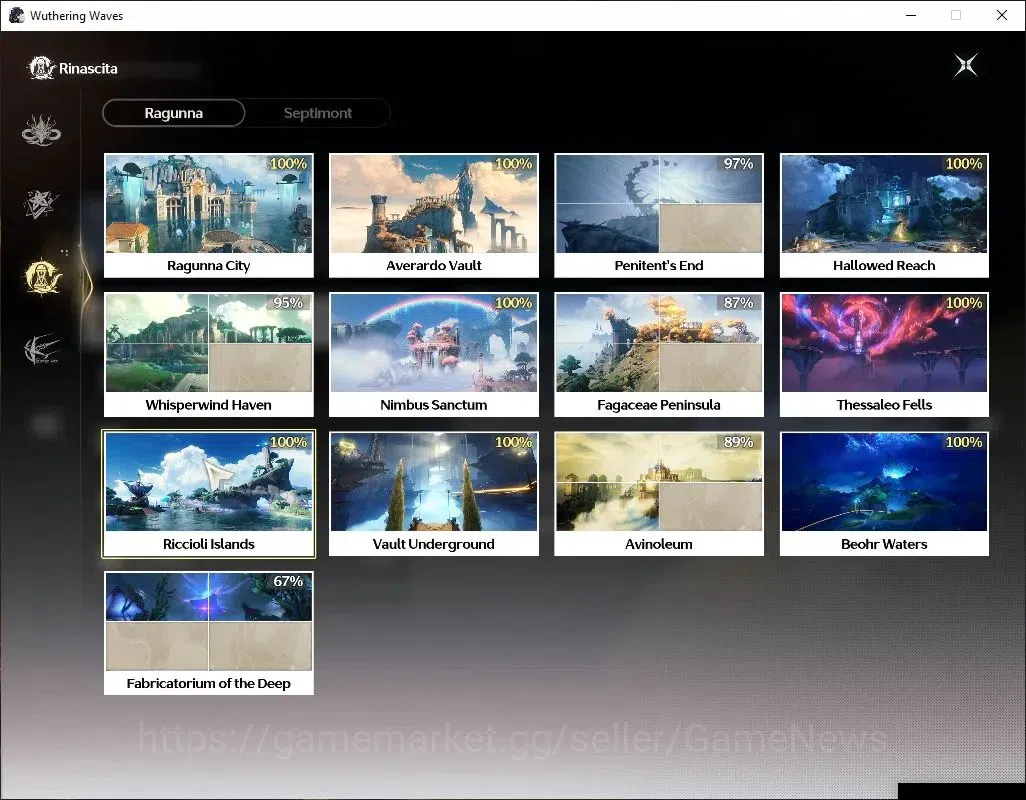Close the exploration panel with the X icon
The image size is (1026, 800).
pyautogui.click(x=965, y=65)
